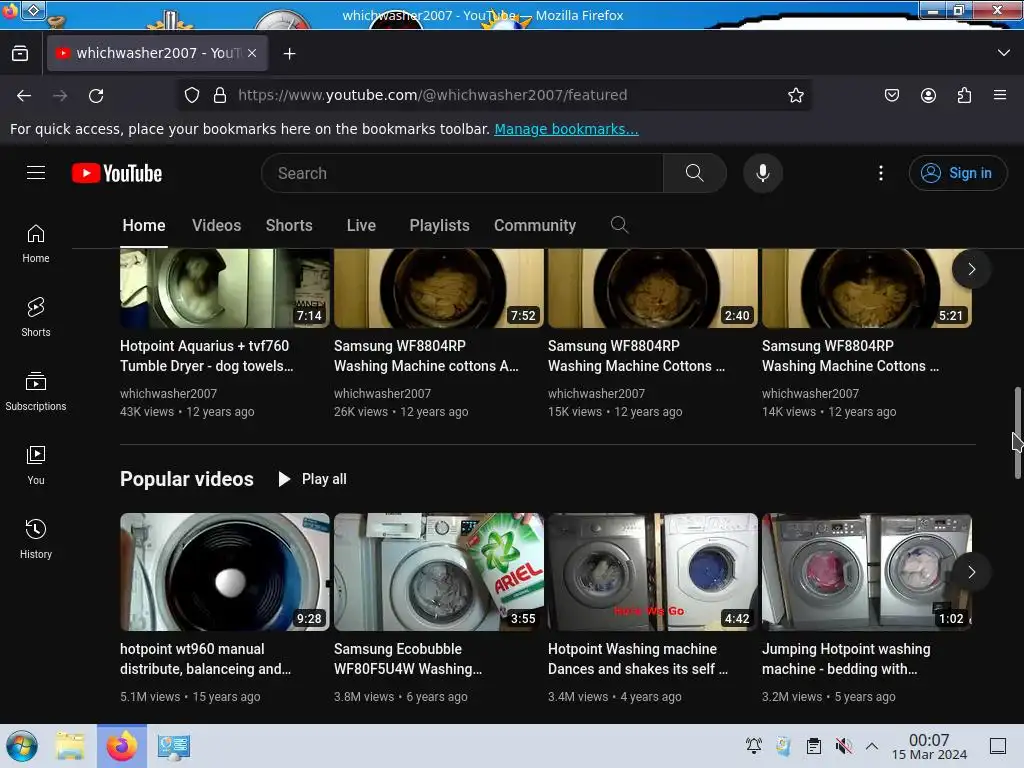Open Firefox extensions puzzle icon
The height and width of the screenshot is (768, 1024).
pos(964,95)
